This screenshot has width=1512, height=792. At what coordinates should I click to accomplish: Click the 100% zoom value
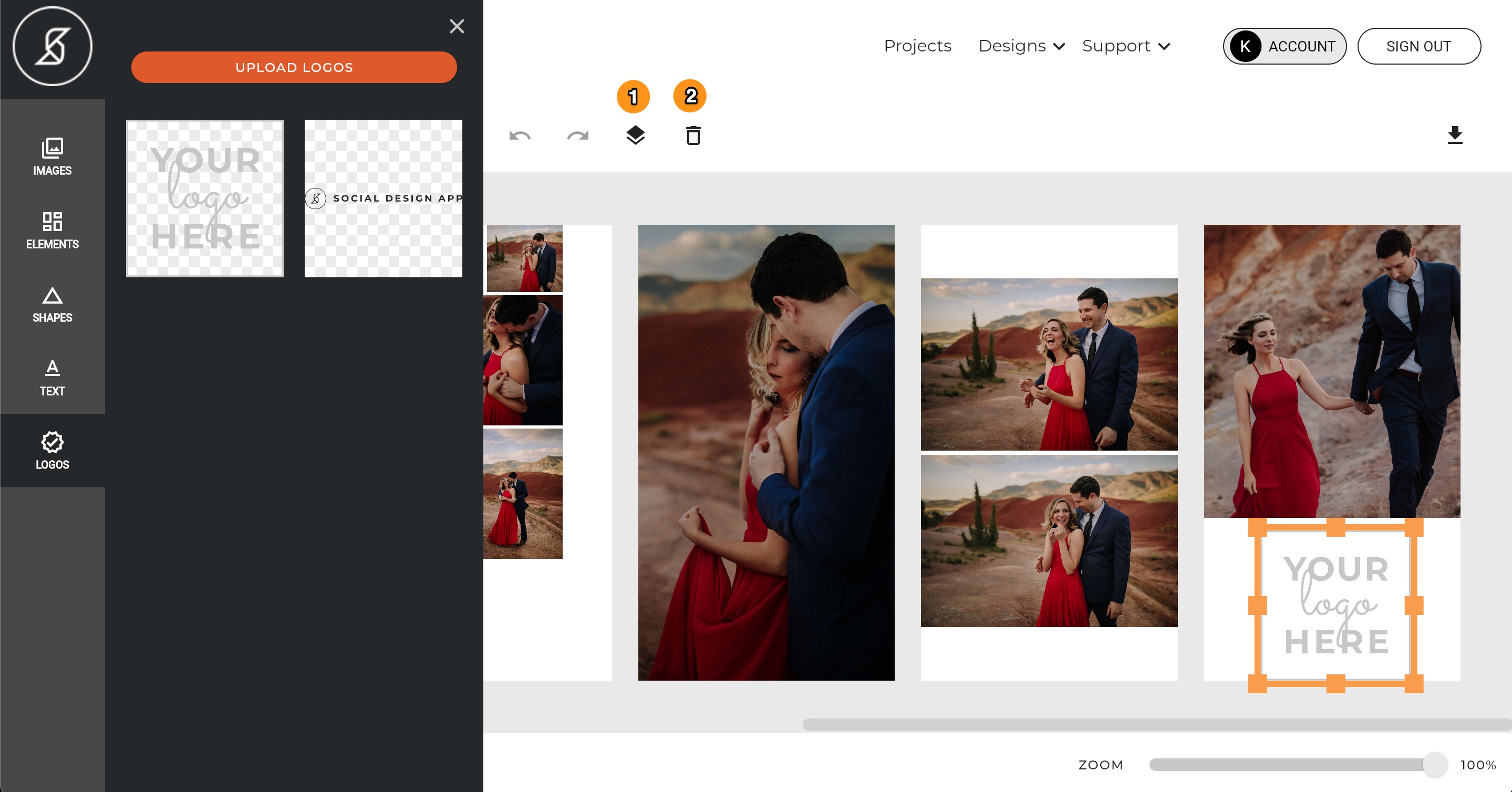coord(1478,764)
